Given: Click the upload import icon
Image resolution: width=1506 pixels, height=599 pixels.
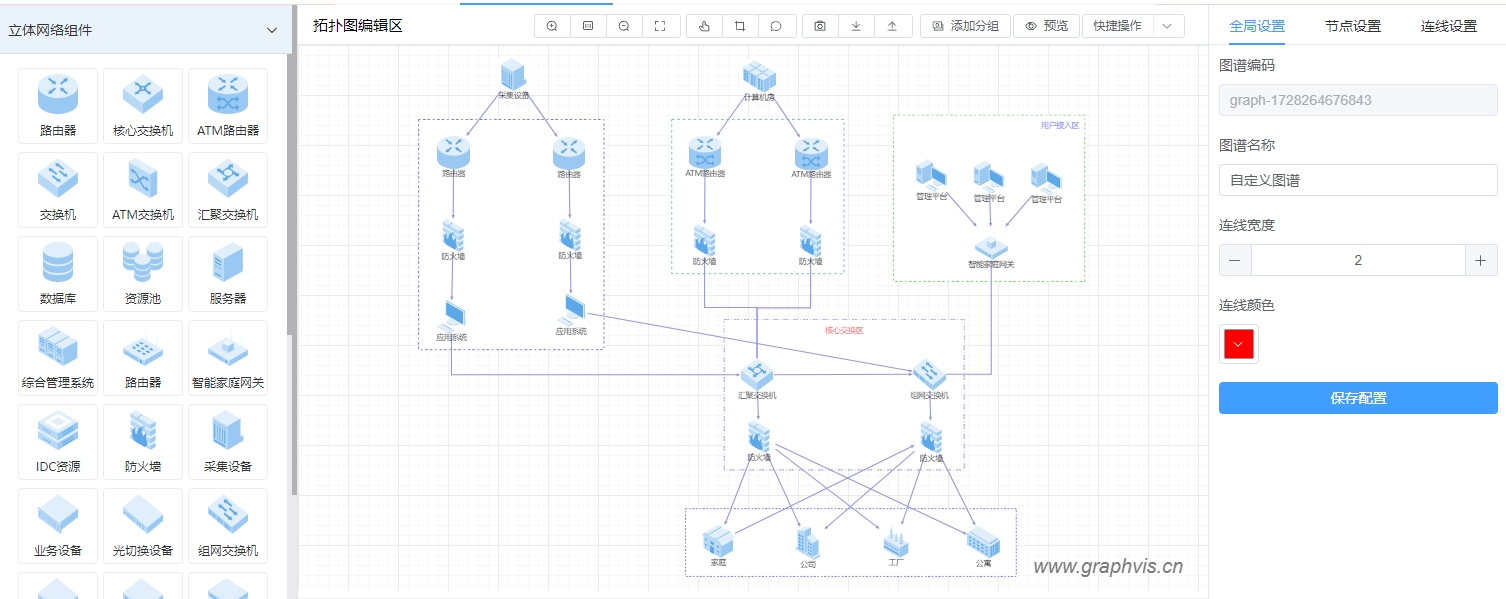Looking at the screenshot, I should coord(892,26).
